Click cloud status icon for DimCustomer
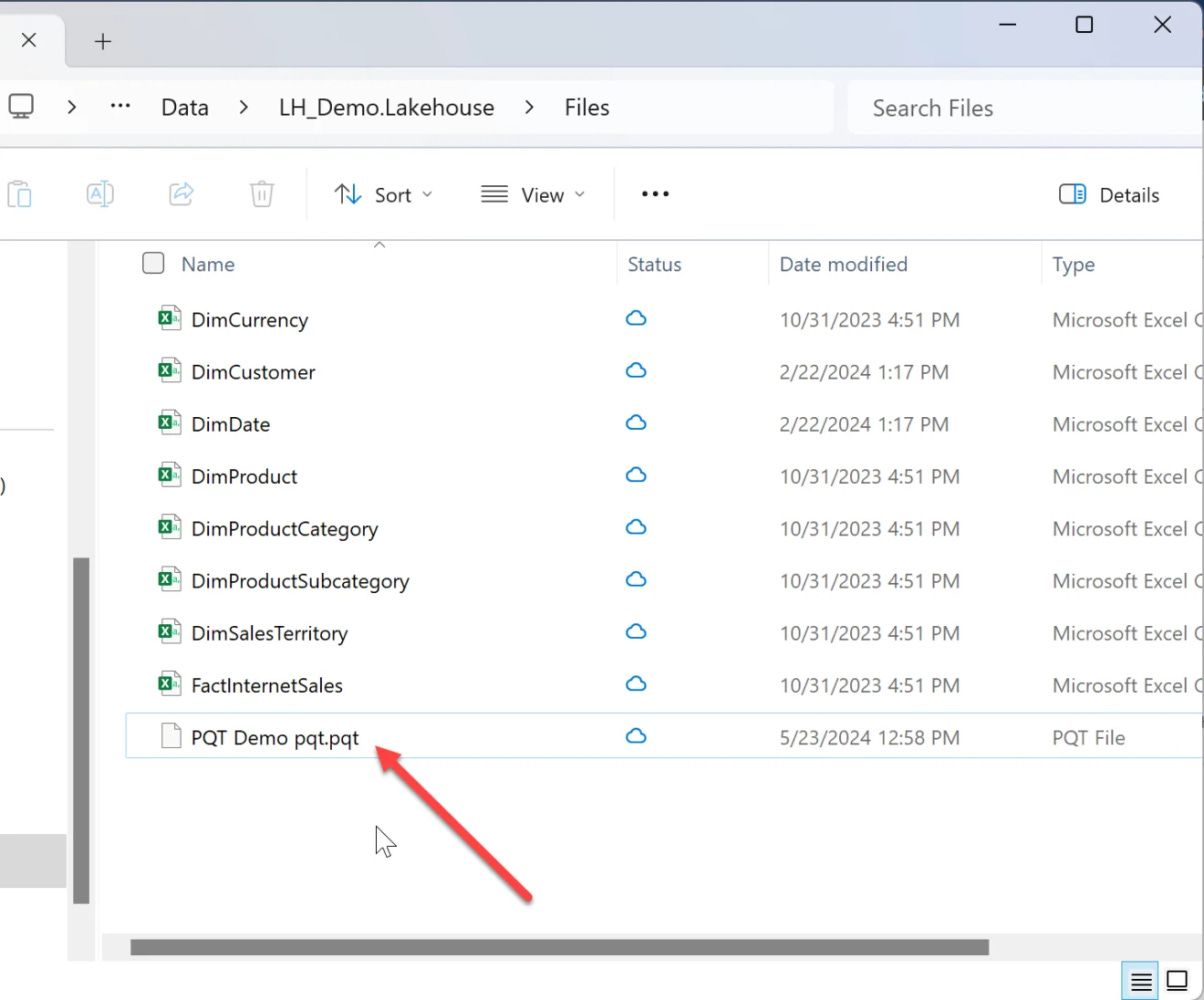The image size is (1204, 1000). [635, 371]
